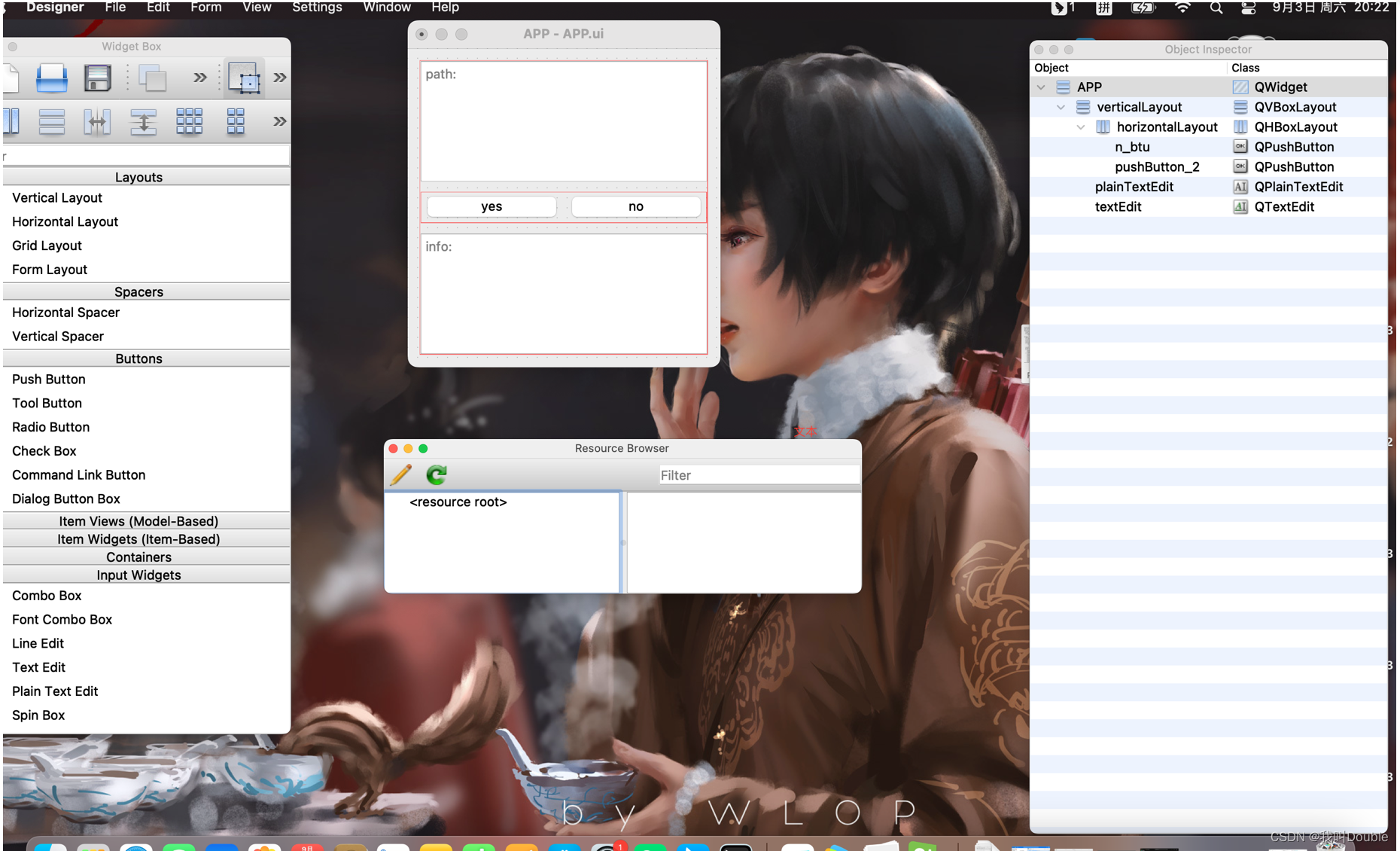Apply Lay Out Horizontally in Splitter icon
This screenshot has height=851, width=1400.
click(x=97, y=121)
